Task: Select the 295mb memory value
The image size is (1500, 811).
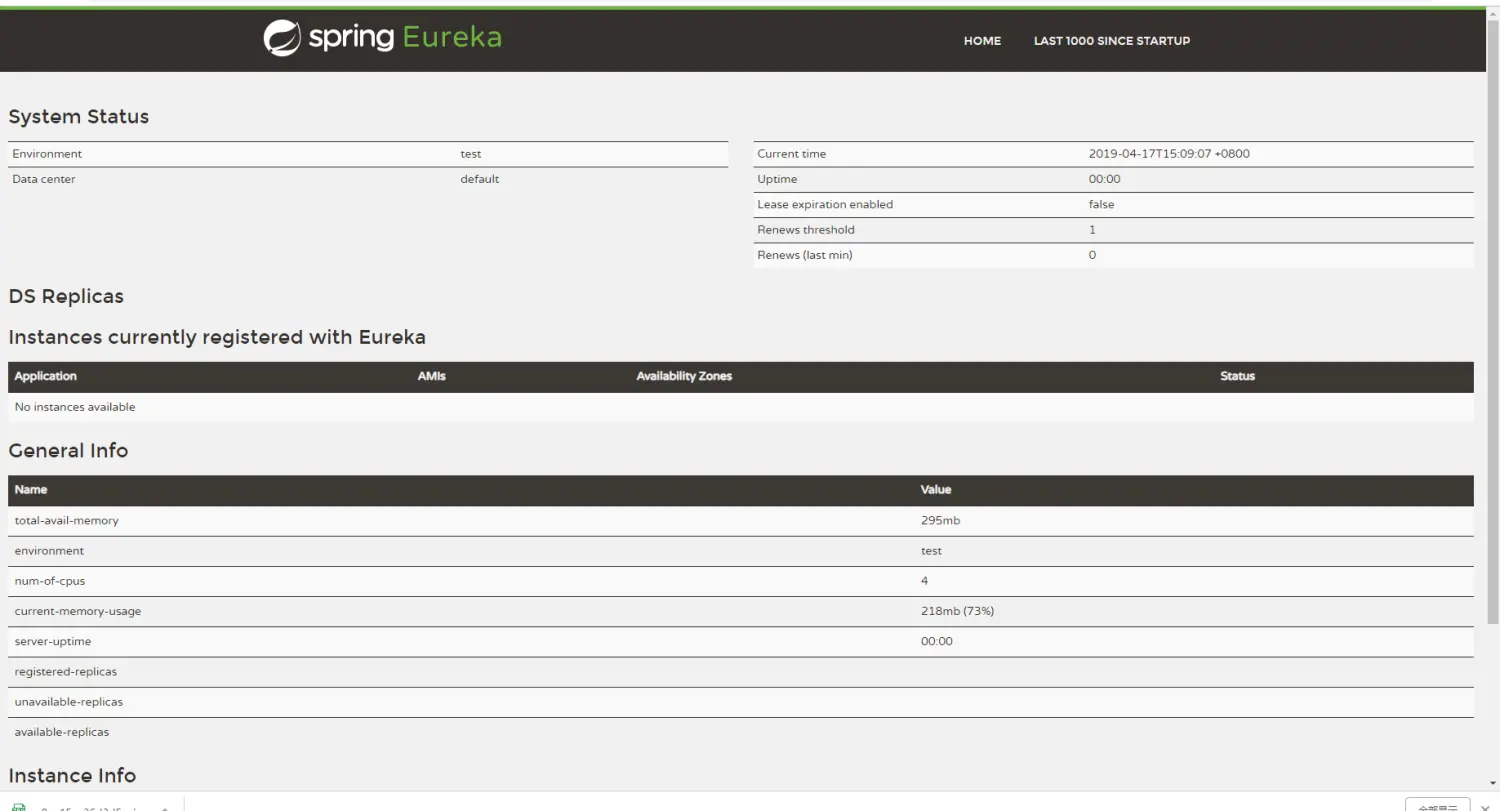Action: pos(940,521)
